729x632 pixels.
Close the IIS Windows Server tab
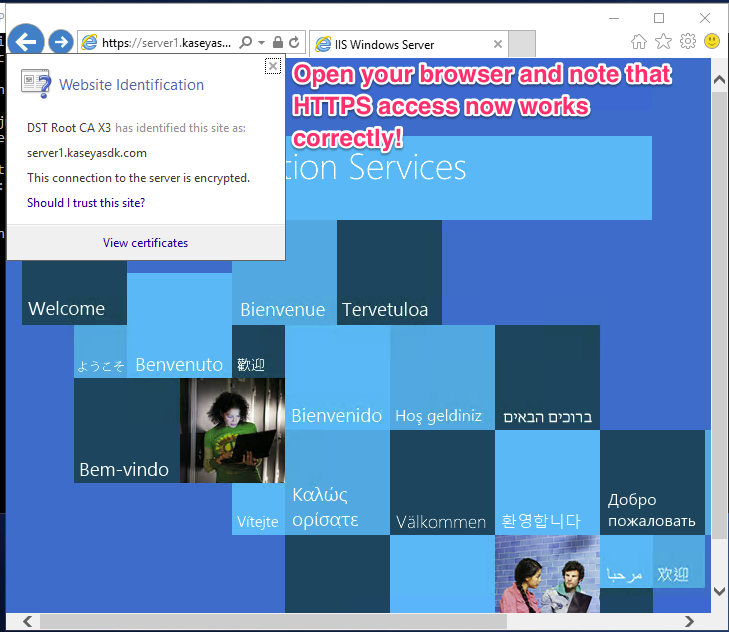point(497,44)
